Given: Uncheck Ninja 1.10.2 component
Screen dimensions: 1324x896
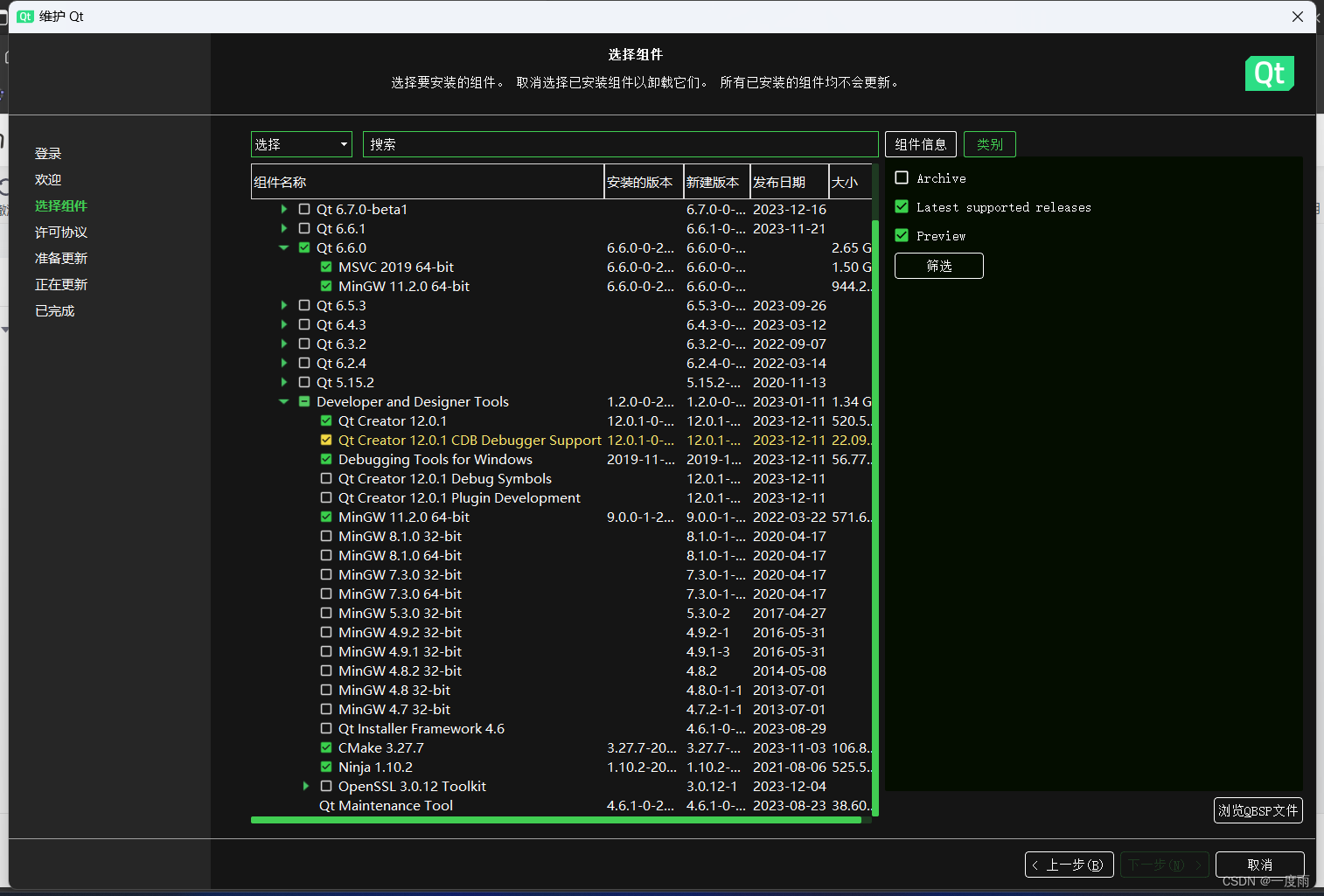Looking at the screenshot, I should [x=326, y=767].
